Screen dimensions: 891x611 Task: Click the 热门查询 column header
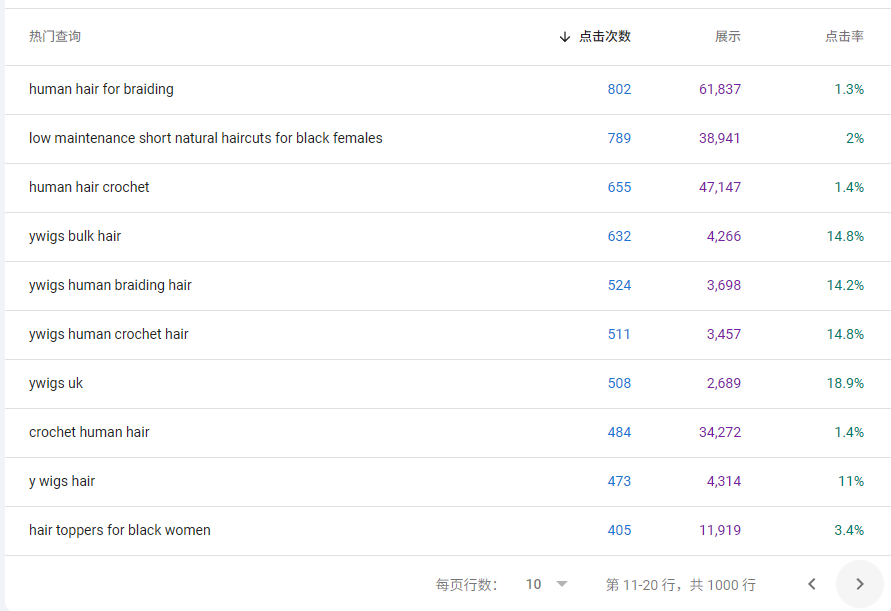pos(55,36)
